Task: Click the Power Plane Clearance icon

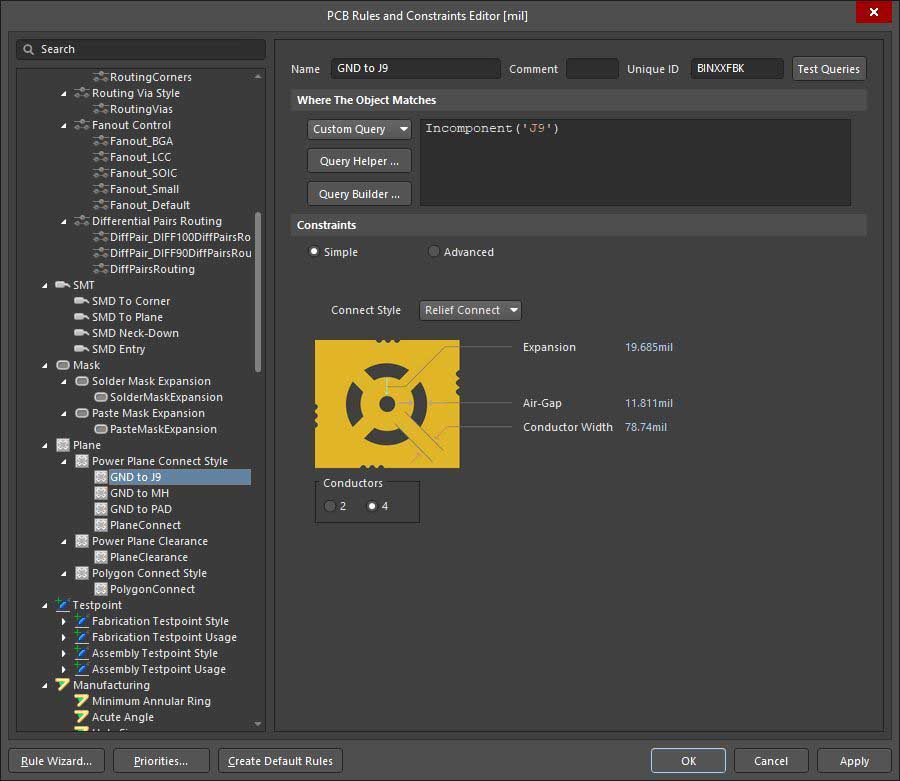Action: coord(82,541)
